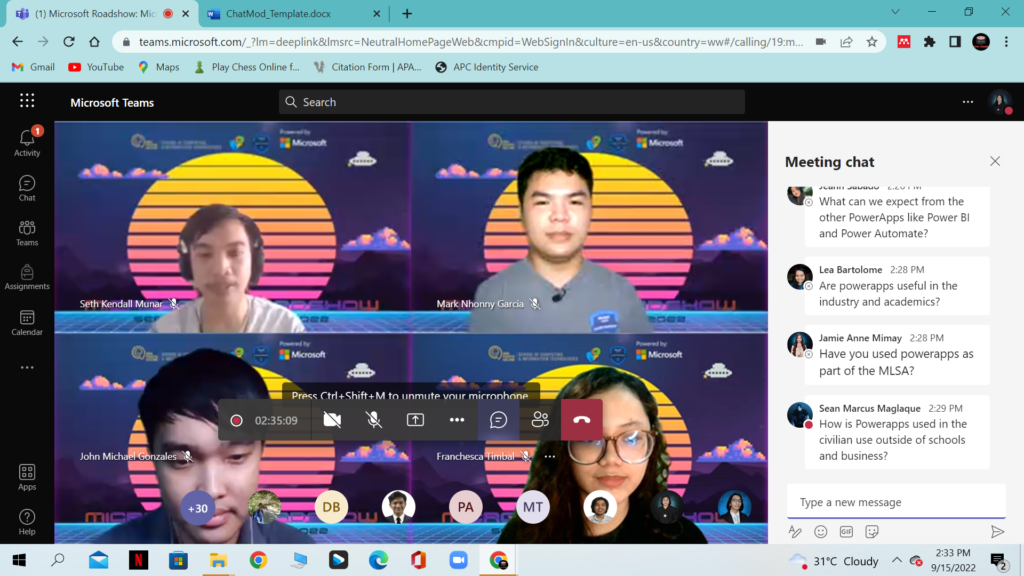Open profile avatar menu in Teams

click(x=1000, y=102)
